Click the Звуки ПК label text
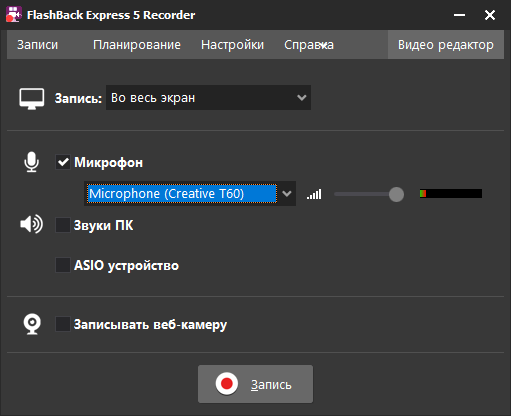 [x=103, y=225]
